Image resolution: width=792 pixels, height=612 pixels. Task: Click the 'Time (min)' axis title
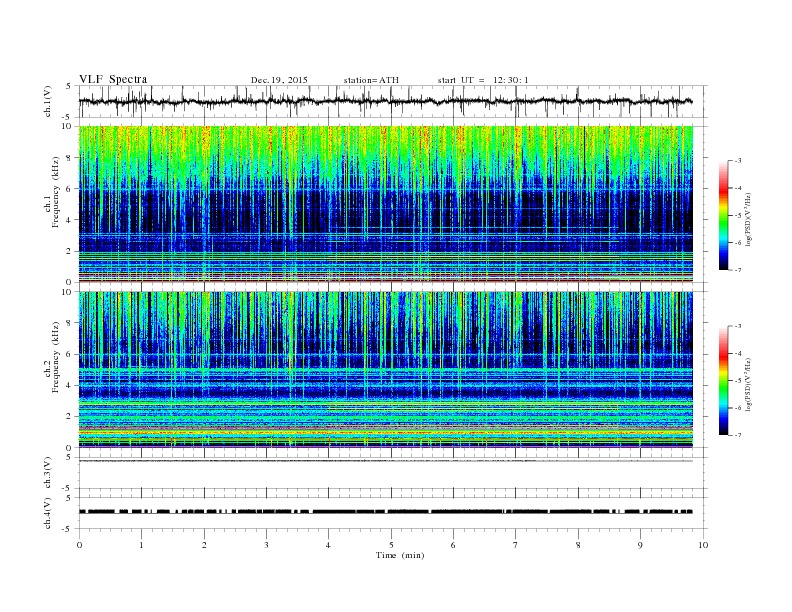click(x=400, y=555)
